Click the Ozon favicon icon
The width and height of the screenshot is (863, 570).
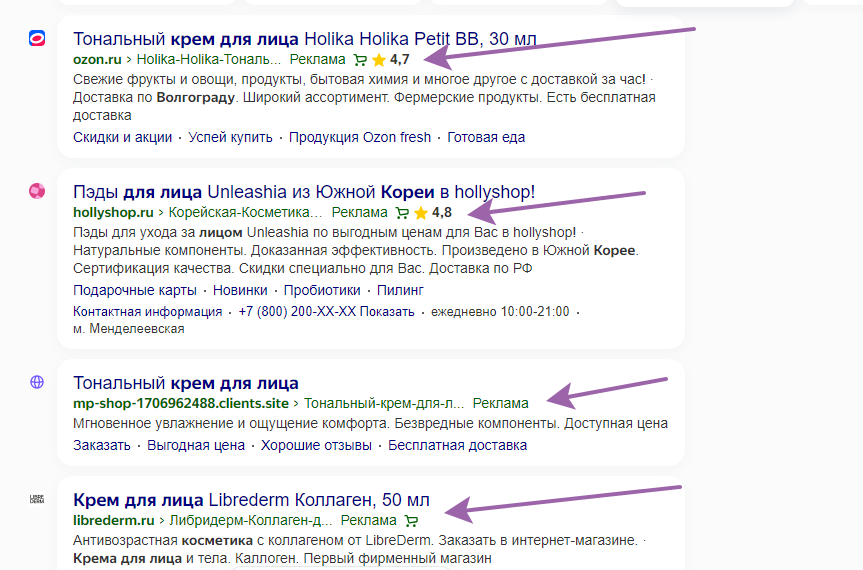click(x=37, y=39)
